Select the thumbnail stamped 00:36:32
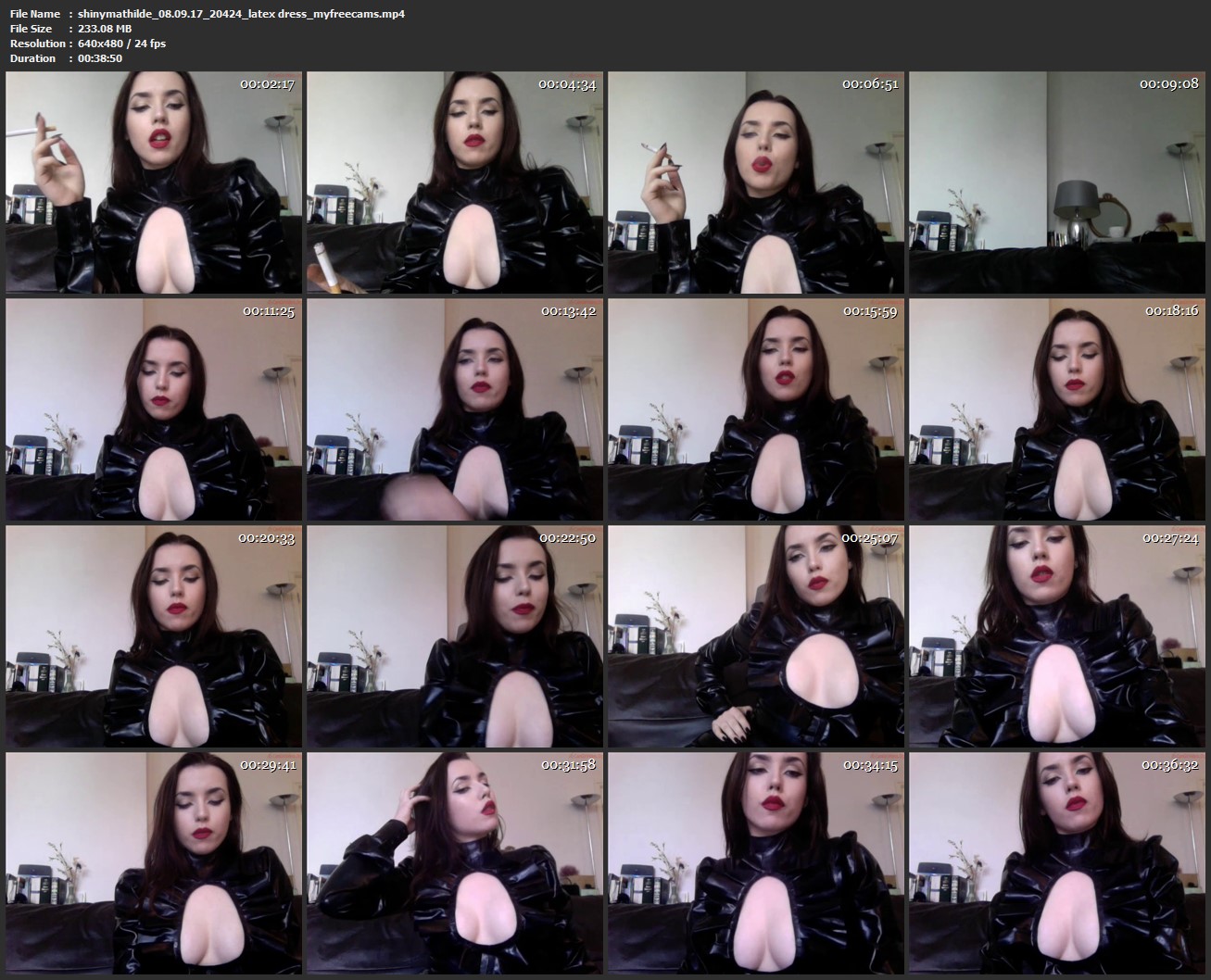Viewport: 1211px width, 980px height. click(1057, 863)
